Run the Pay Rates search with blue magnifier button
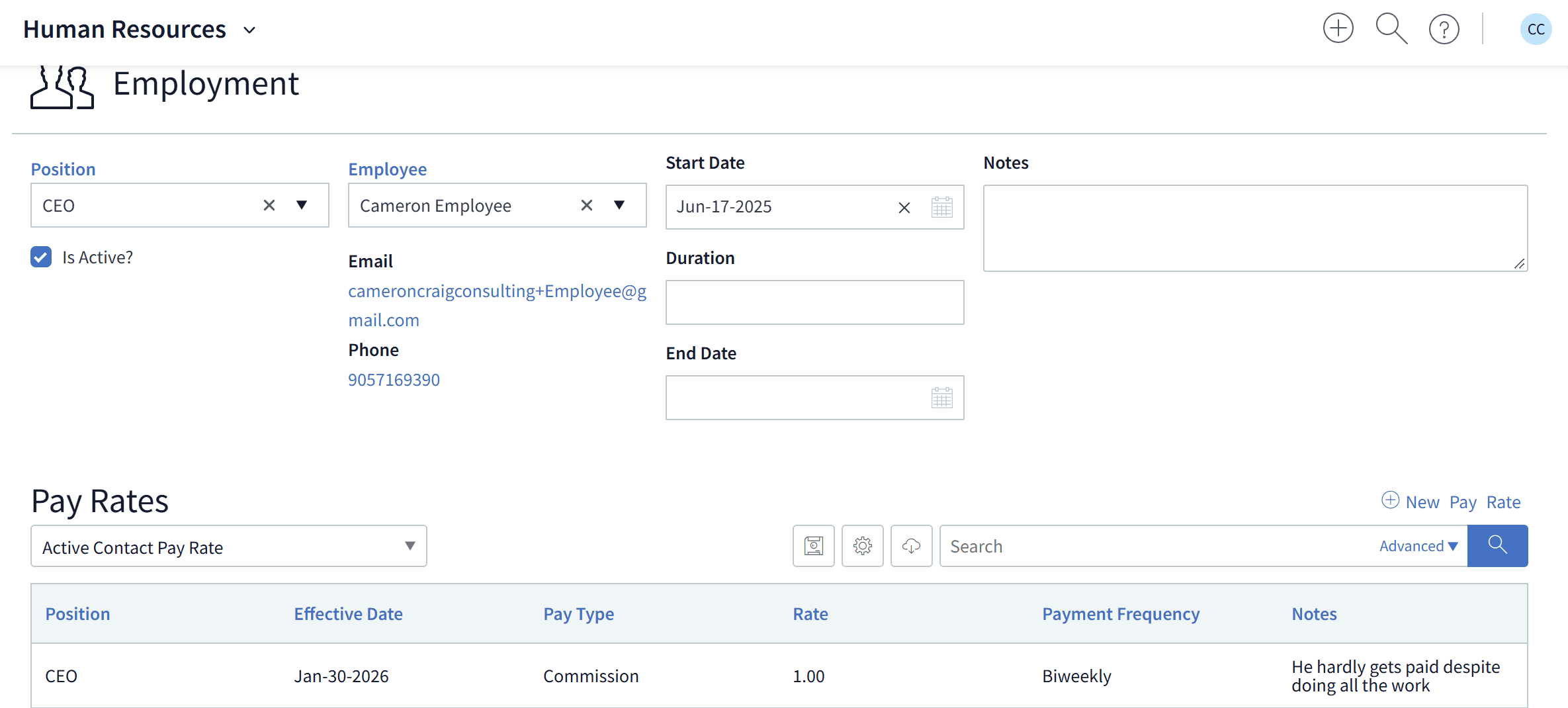The height and width of the screenshot is (708, 1568). 1498,546
